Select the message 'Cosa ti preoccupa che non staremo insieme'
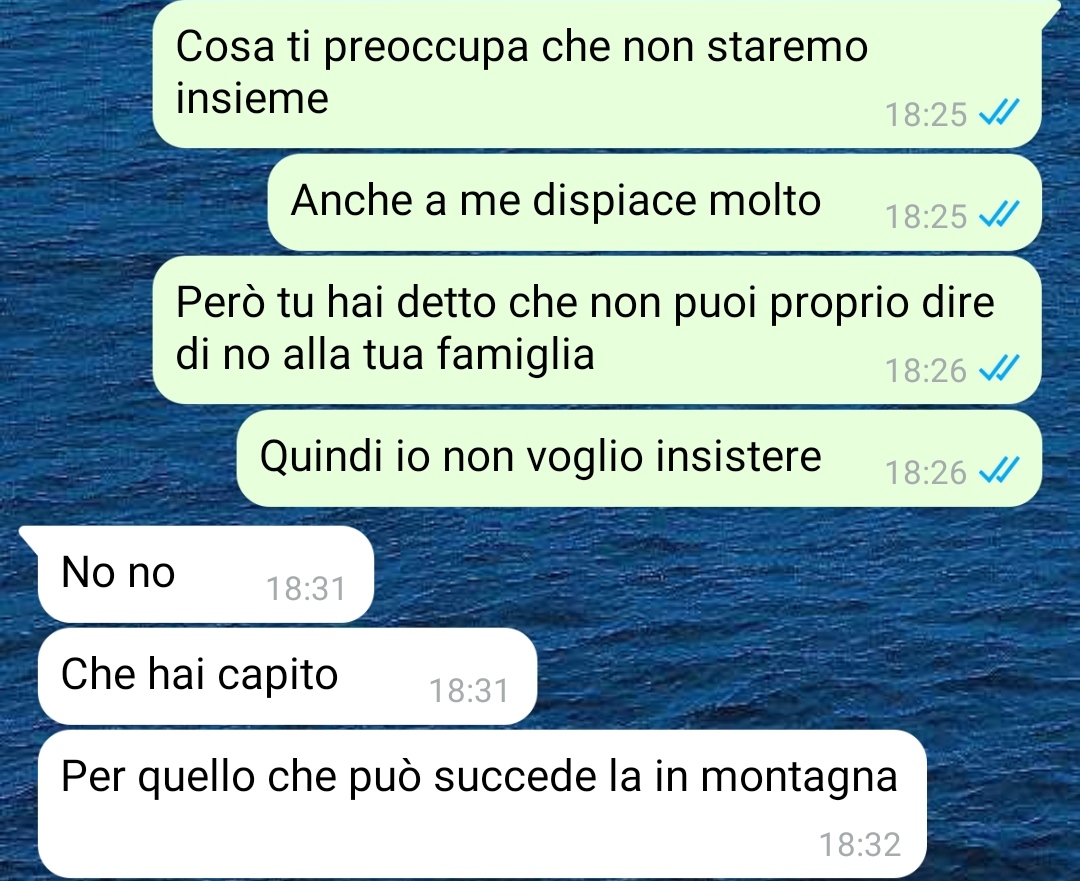Image resolution: width=1080 pixels, height=881 pixels. click(596, 73)
